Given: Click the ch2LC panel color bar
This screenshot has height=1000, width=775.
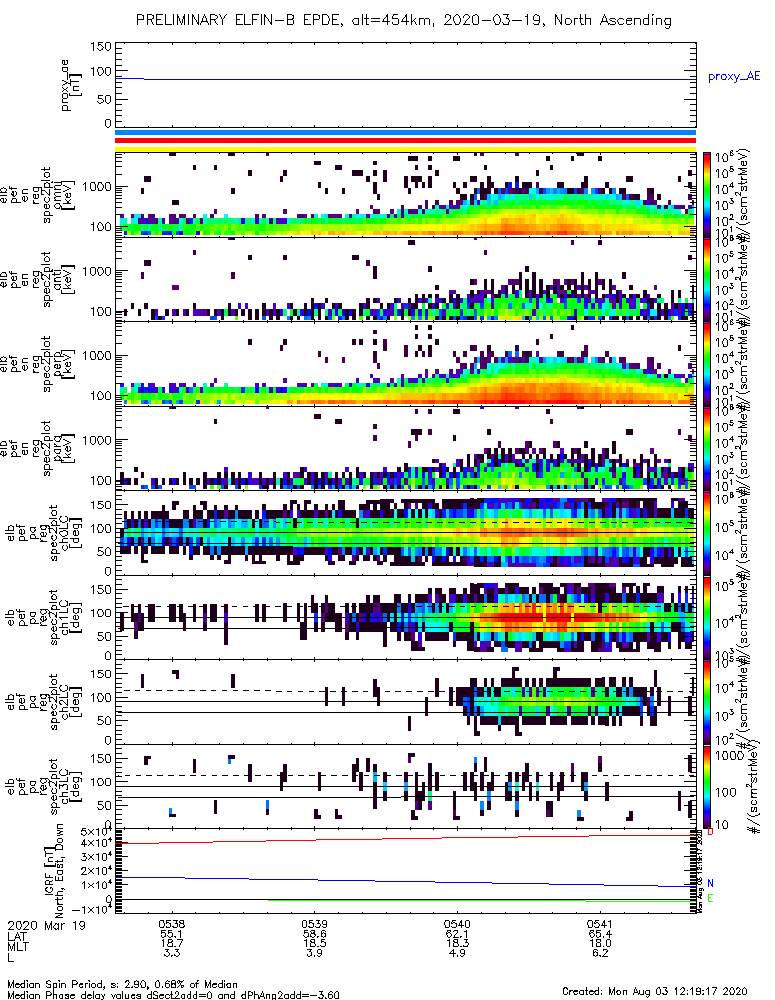Looking at the screenshot, I should click(707, 702).
